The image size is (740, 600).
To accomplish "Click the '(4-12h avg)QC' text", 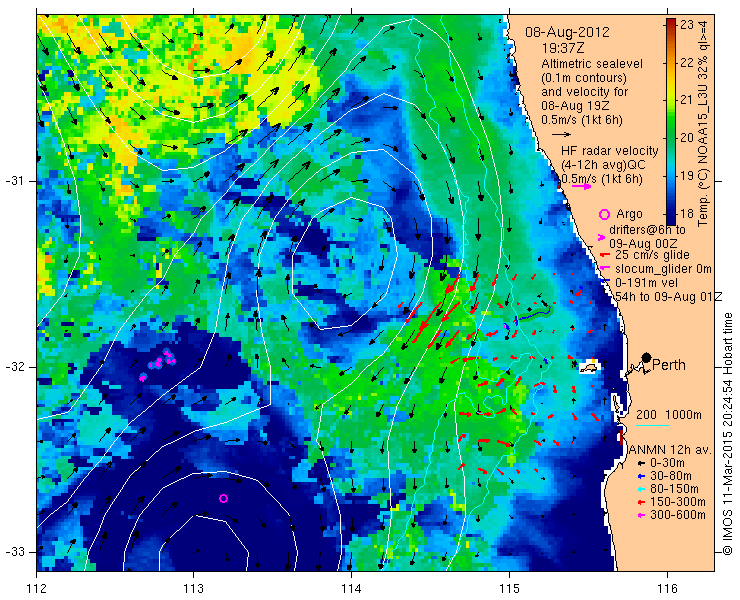I will (x=603, y=165).
